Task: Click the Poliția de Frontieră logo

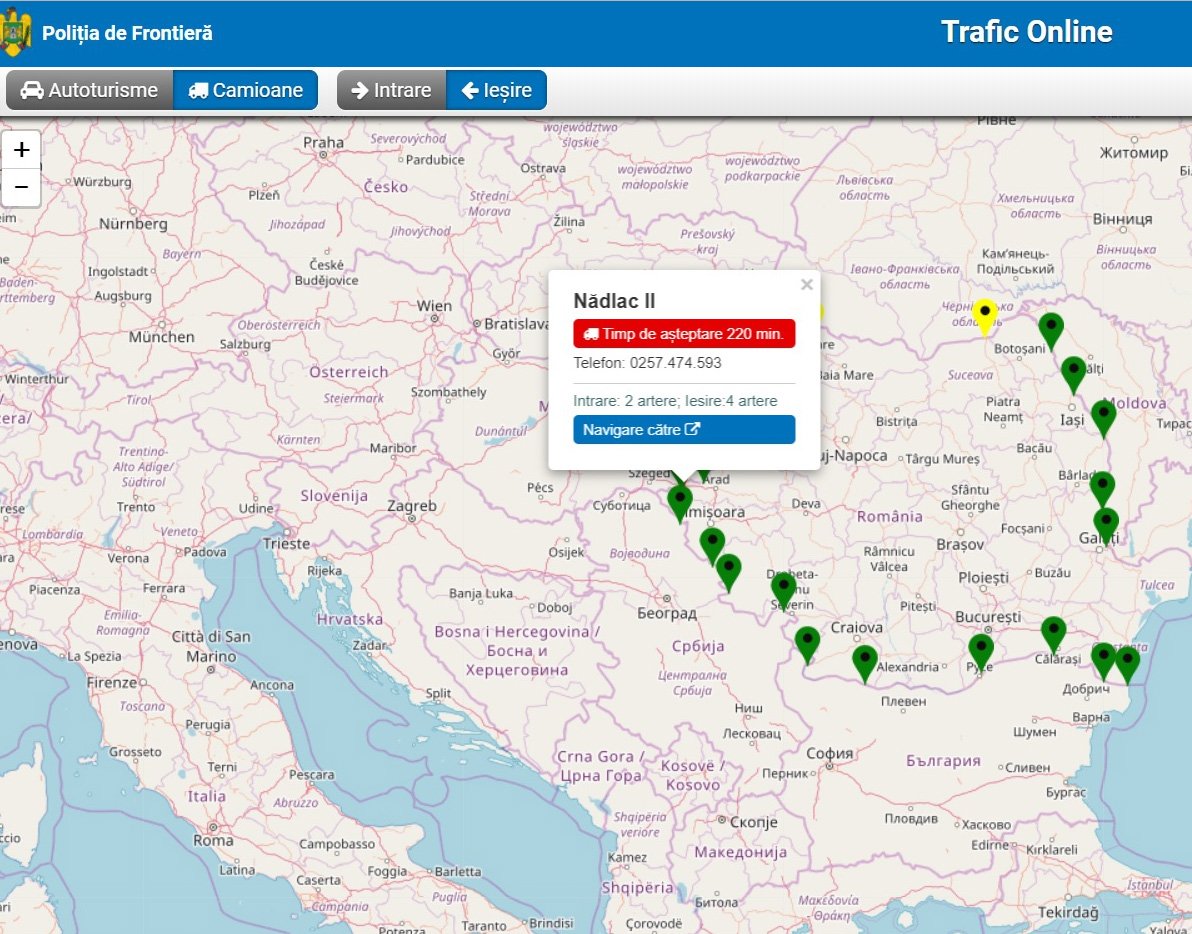Action: [x=15, y=33]
